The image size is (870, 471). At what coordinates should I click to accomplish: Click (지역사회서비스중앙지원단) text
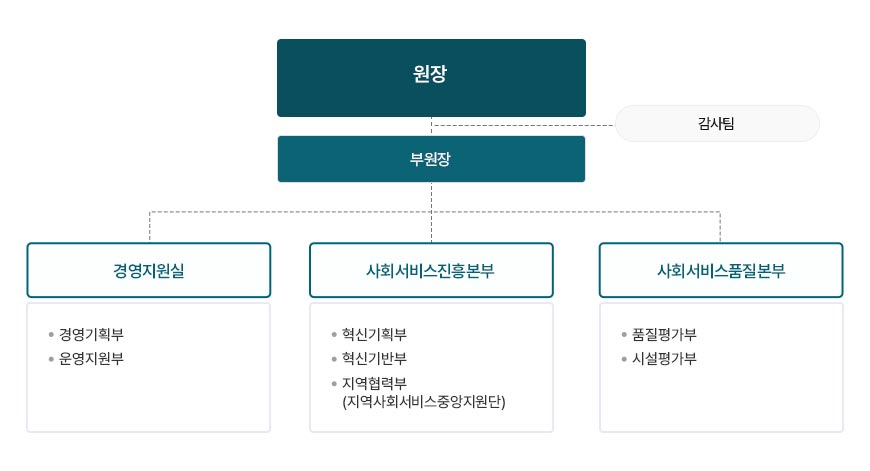pyautogui.click(x=424, y=402)
